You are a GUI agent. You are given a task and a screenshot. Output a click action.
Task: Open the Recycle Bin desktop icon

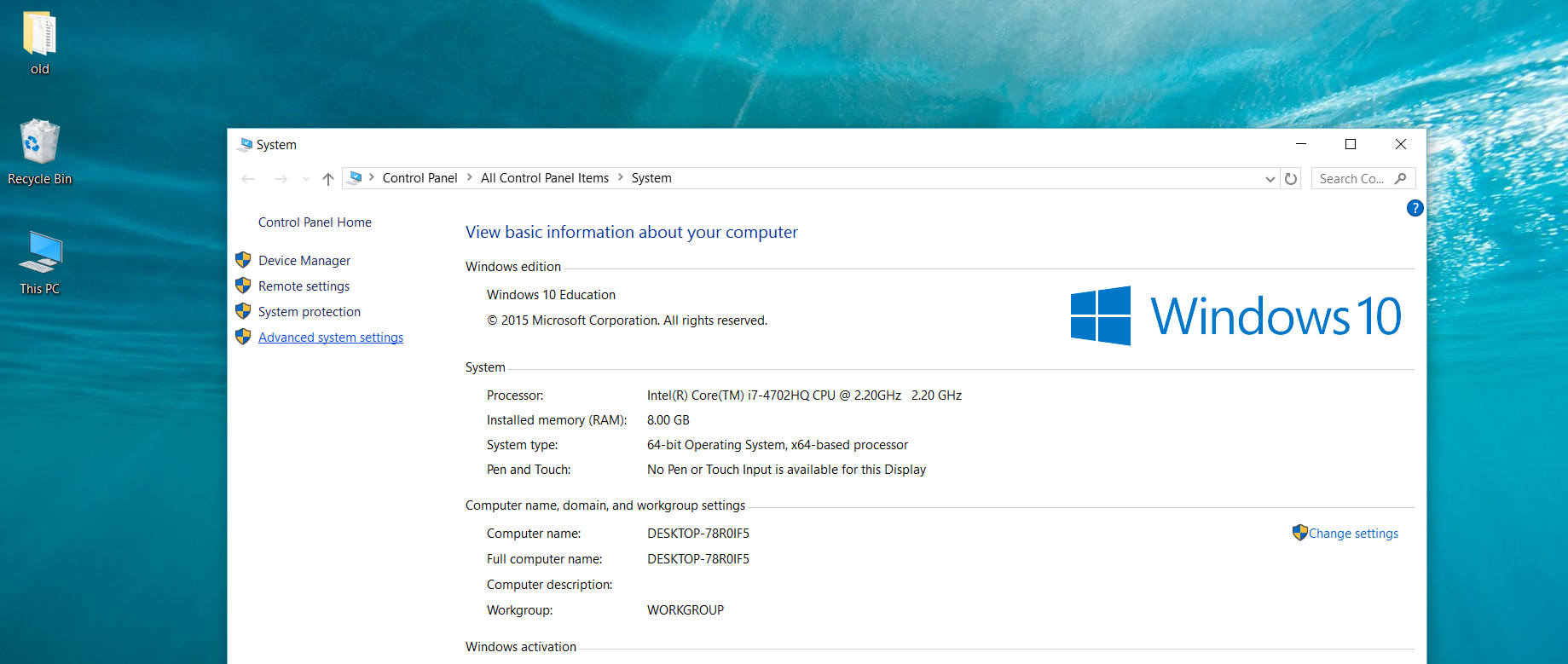coord(39,153)
